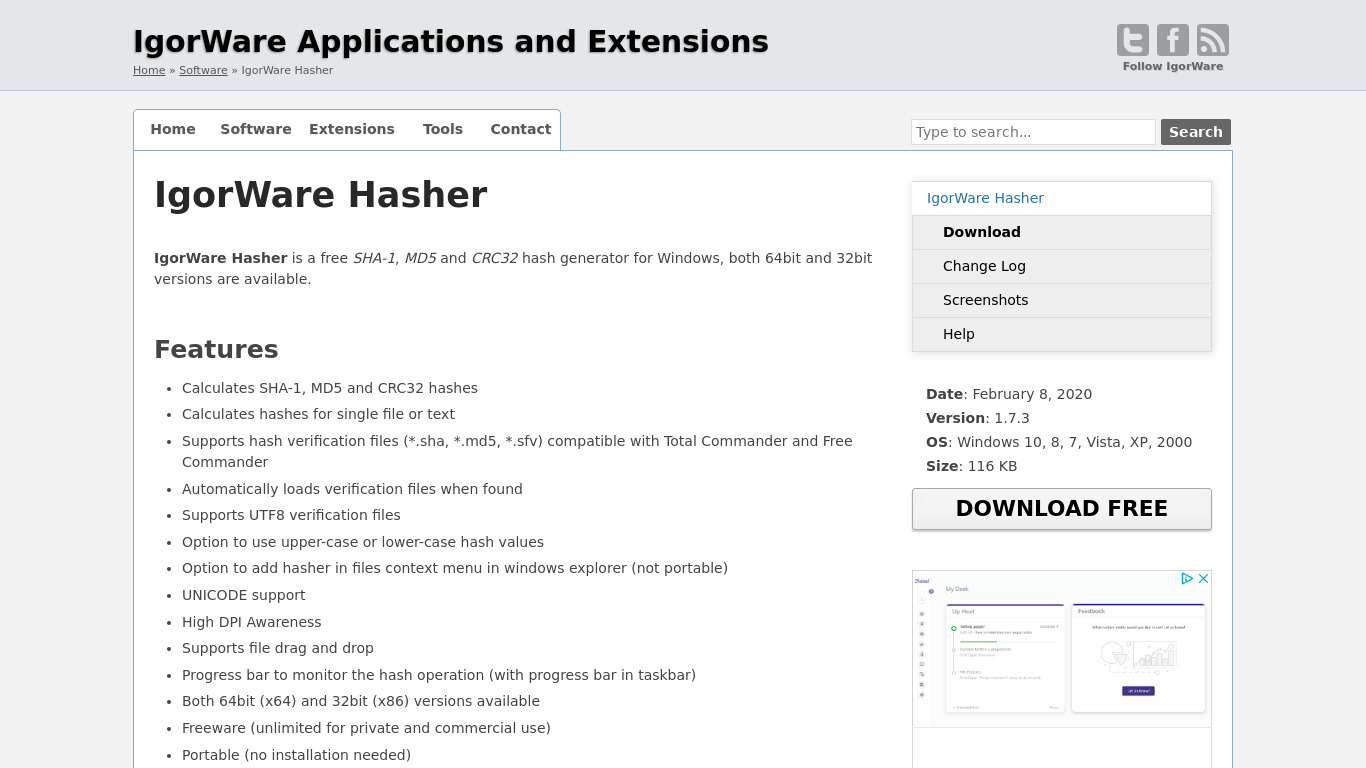Click the Search button

click(x=1196, y=132)
